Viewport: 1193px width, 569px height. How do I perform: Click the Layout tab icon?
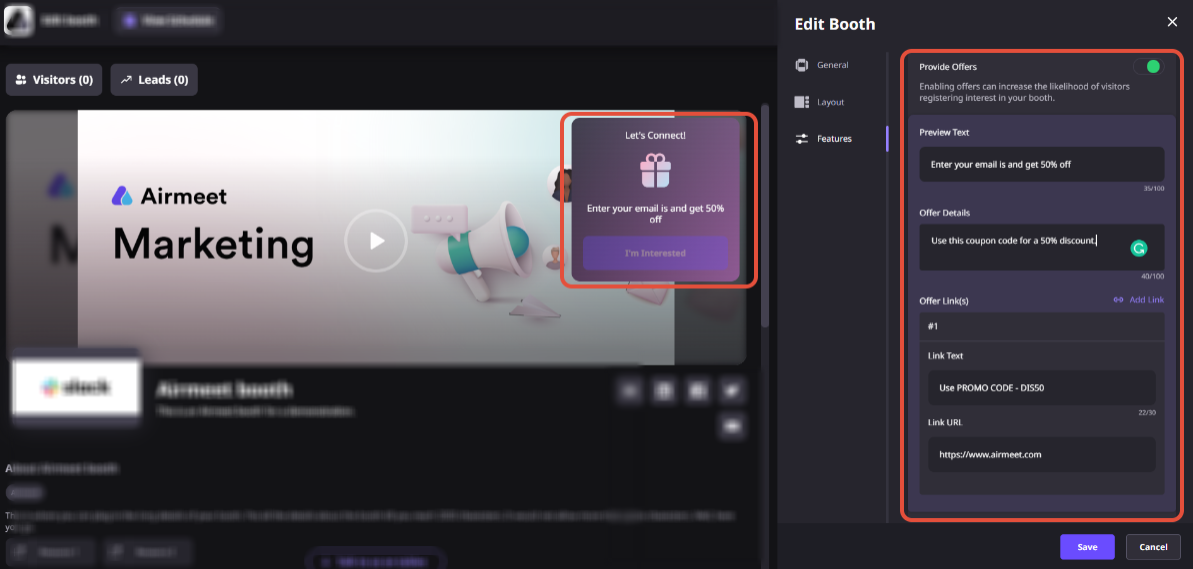point(801,102)
